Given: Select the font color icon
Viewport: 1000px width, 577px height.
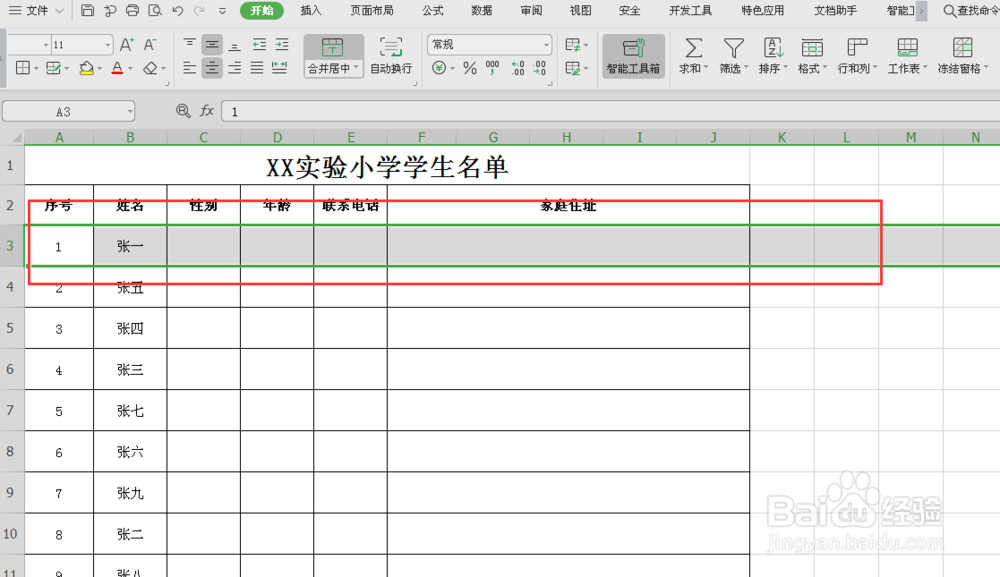Looking at the screenshot, I should point(119,70).
